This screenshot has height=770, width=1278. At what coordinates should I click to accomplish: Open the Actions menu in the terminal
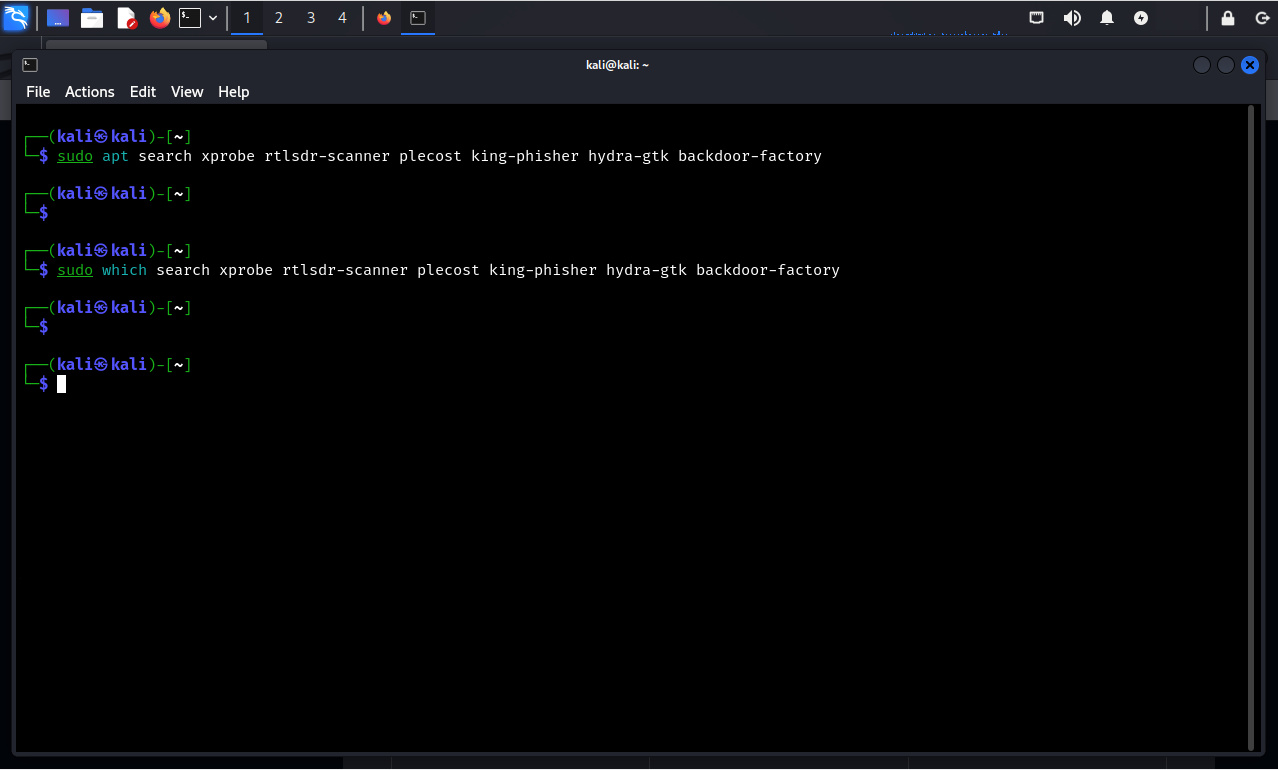tap(90, 92)
